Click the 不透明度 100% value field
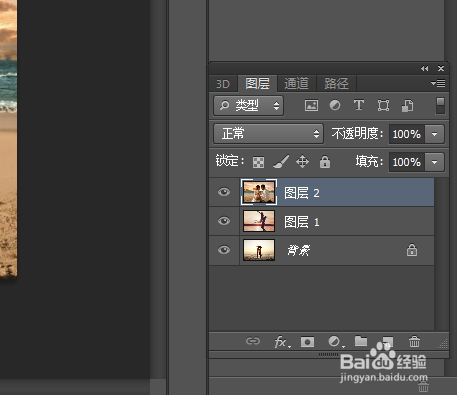 point(407,134)
